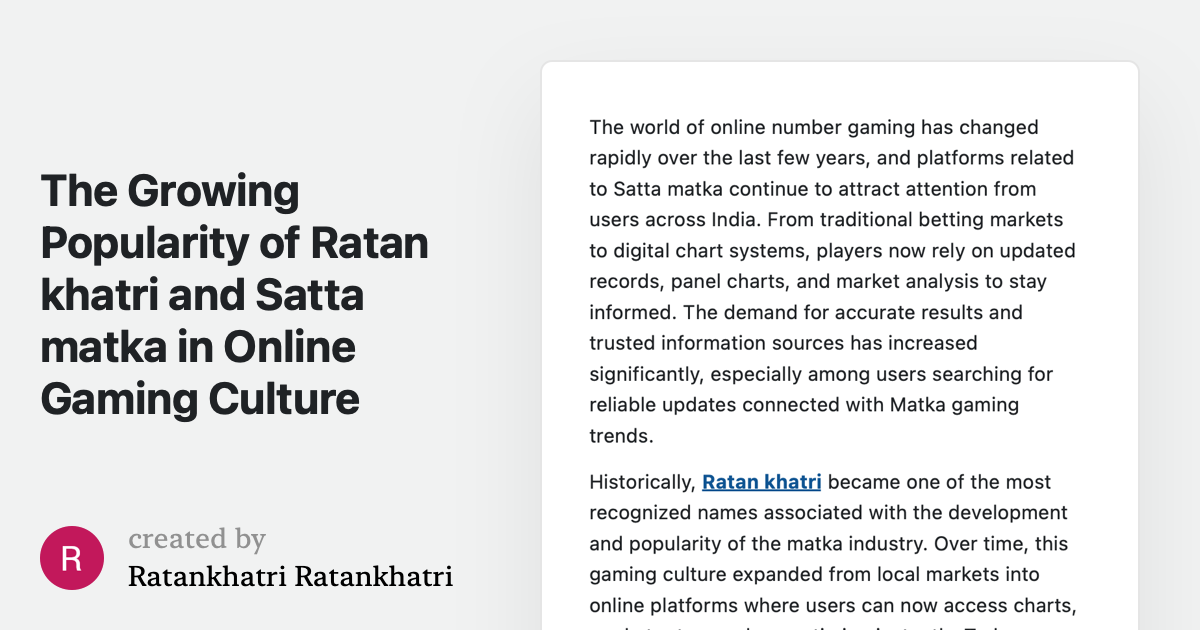This screenshot has height=630, width=1200.
Task: Click the "created by" label
Action: (x=197, y=539)
